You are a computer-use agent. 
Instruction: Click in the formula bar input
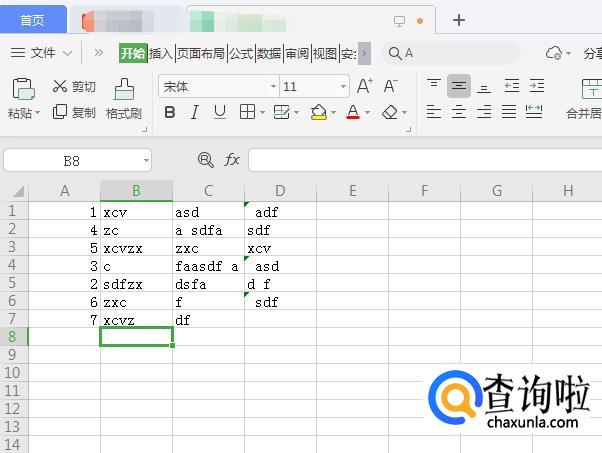coord(425,160)
